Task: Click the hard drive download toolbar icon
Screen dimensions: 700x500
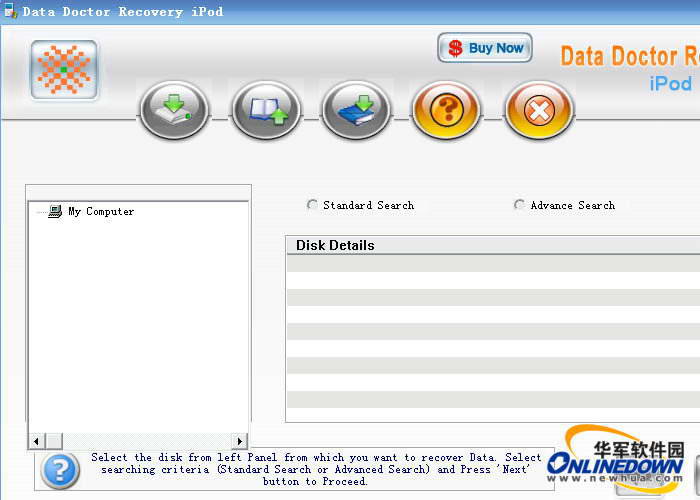Action: (x=174, y=110)
